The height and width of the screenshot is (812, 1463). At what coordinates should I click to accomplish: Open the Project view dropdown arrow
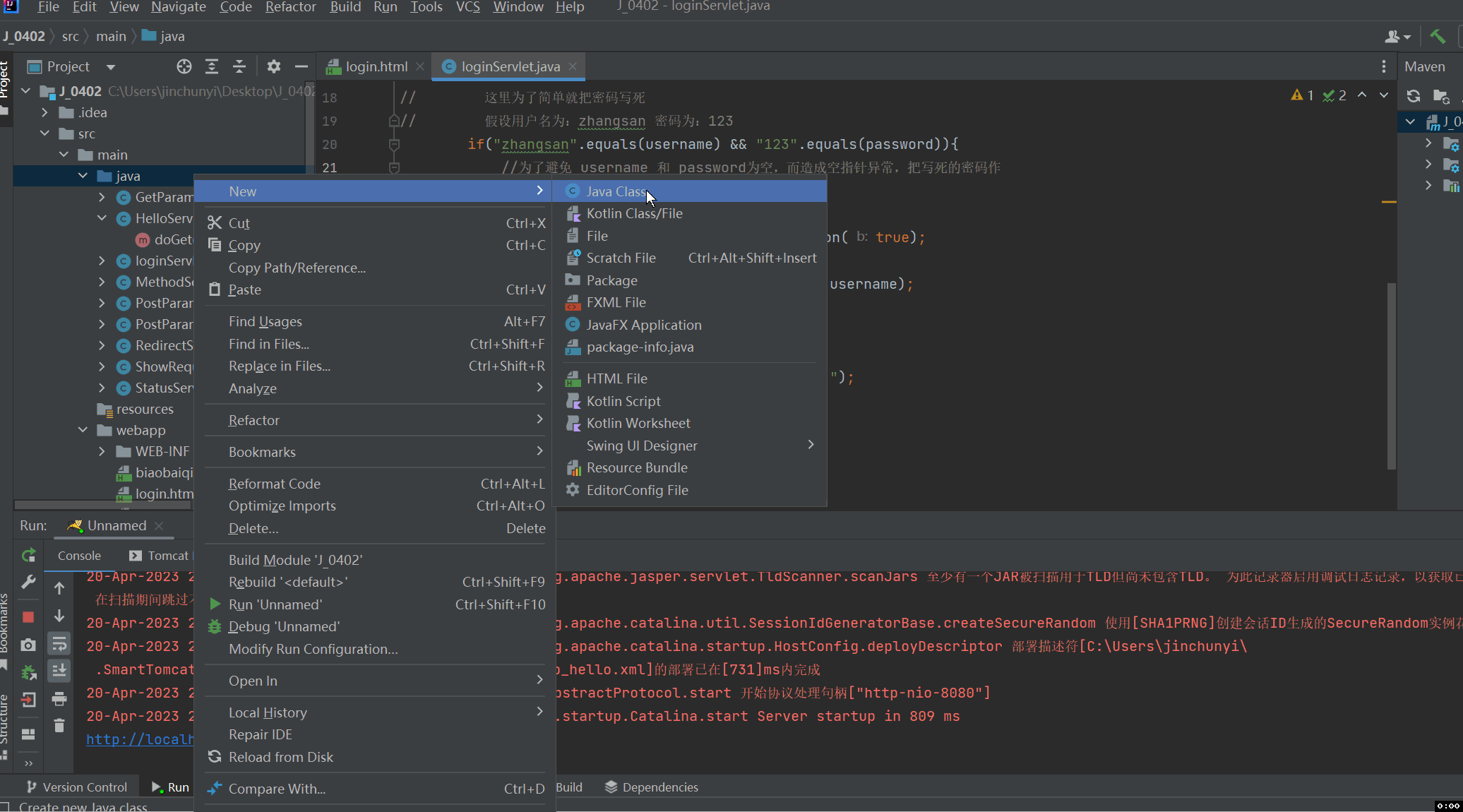tap(110, 67)
